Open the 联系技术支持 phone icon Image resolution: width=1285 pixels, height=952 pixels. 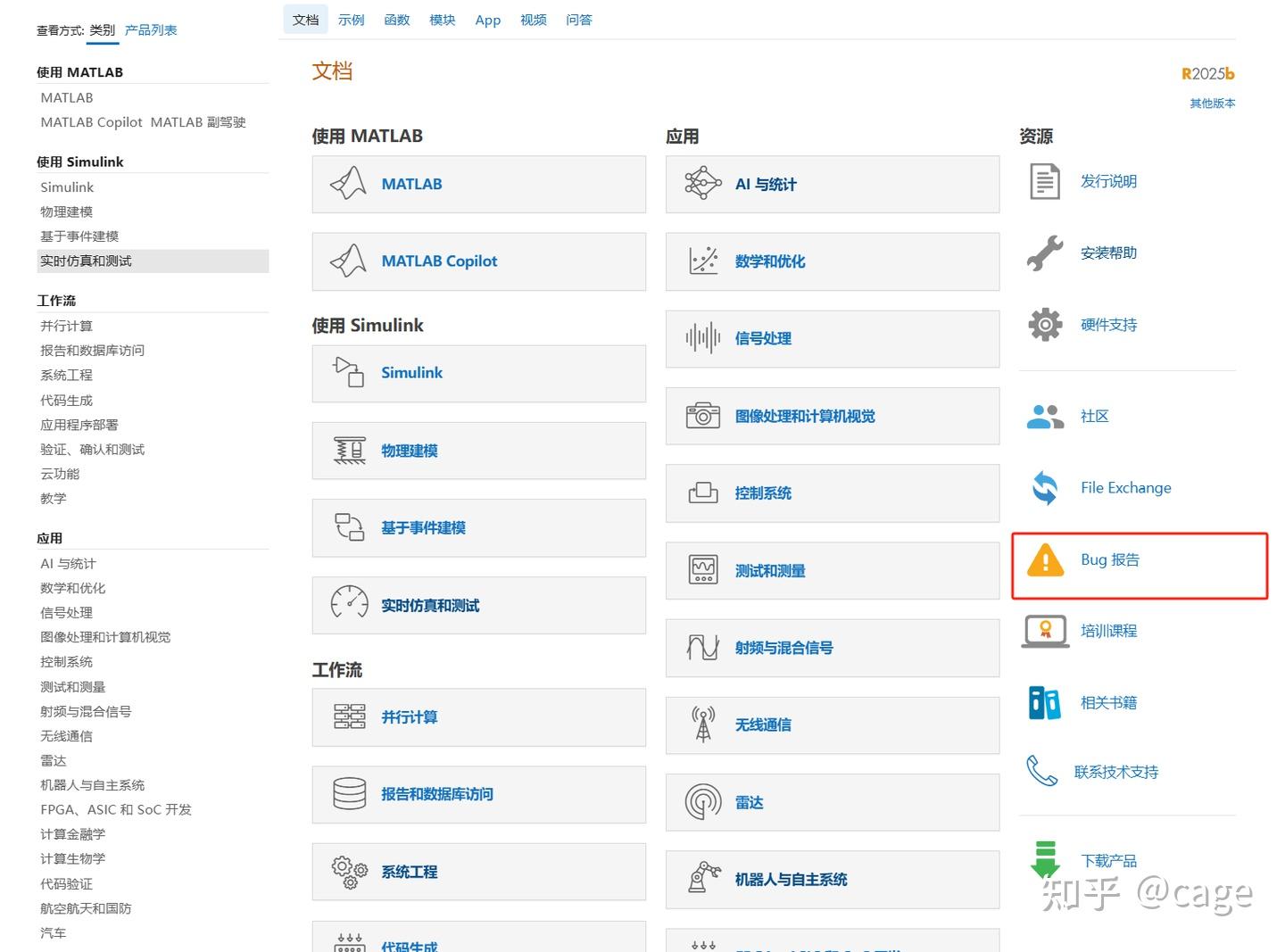tap(1042, 772)
